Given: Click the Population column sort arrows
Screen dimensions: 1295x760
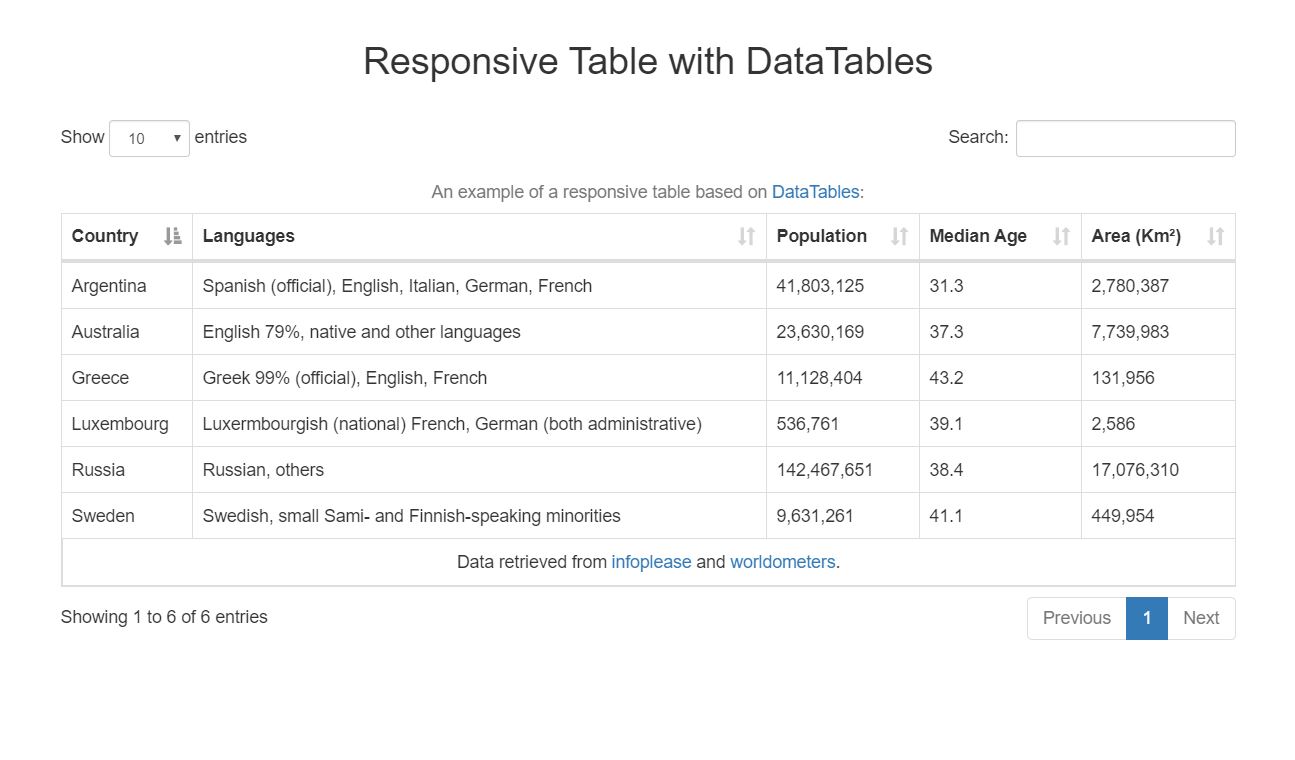Looking at the screenshot, I should tap(899, 236).
